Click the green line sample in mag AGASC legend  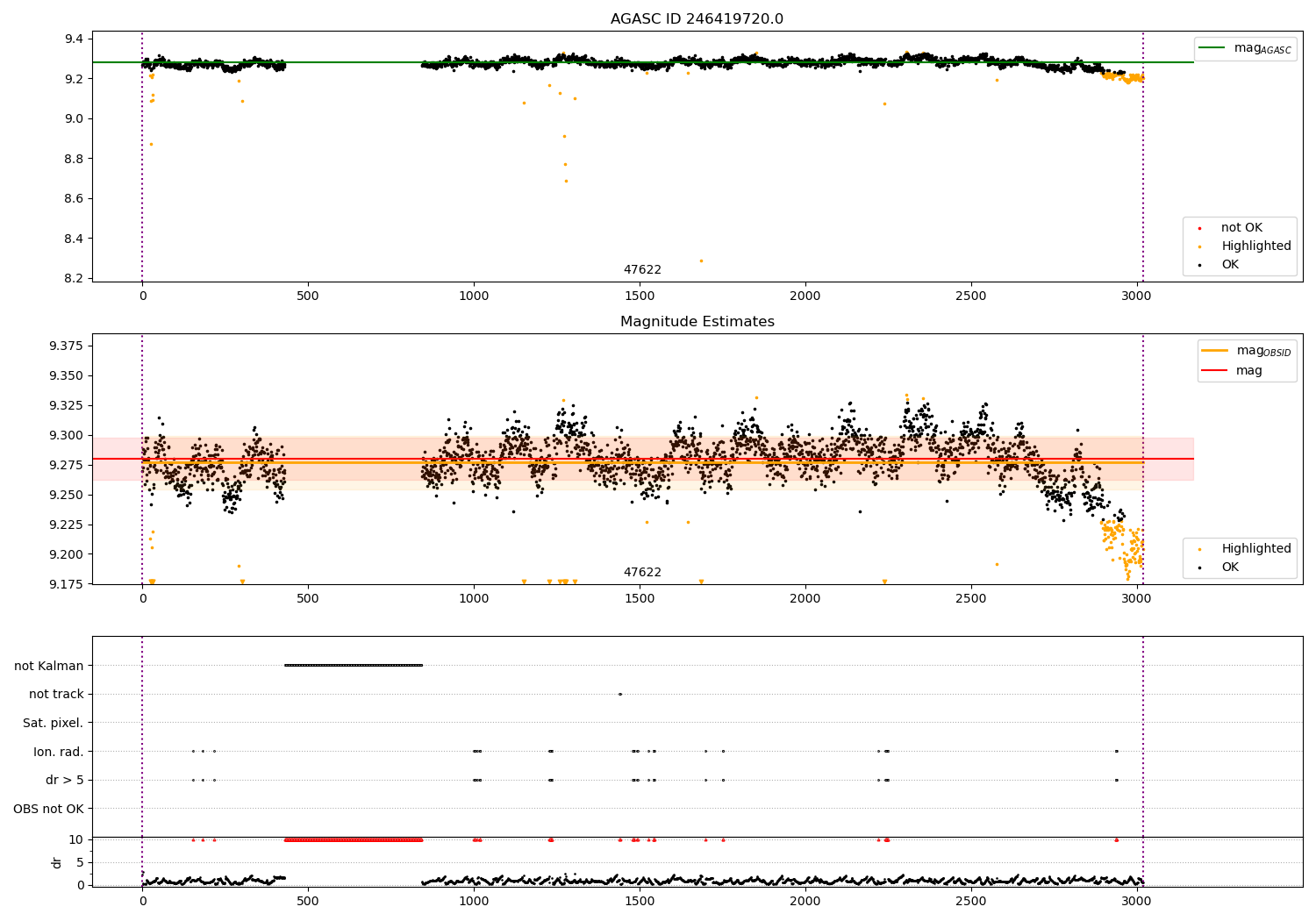pyautogui.click(x=1212, y=48)
